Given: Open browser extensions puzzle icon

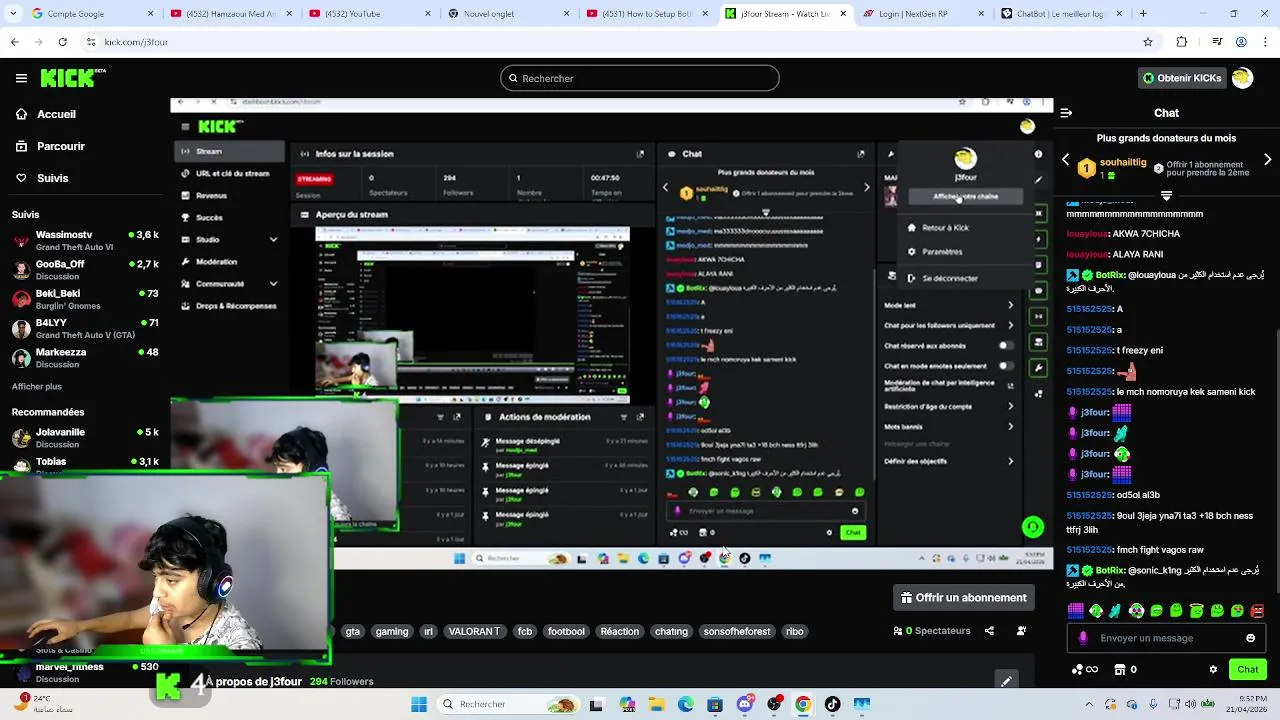Looking at the screenshot, I should point(1182,42).
